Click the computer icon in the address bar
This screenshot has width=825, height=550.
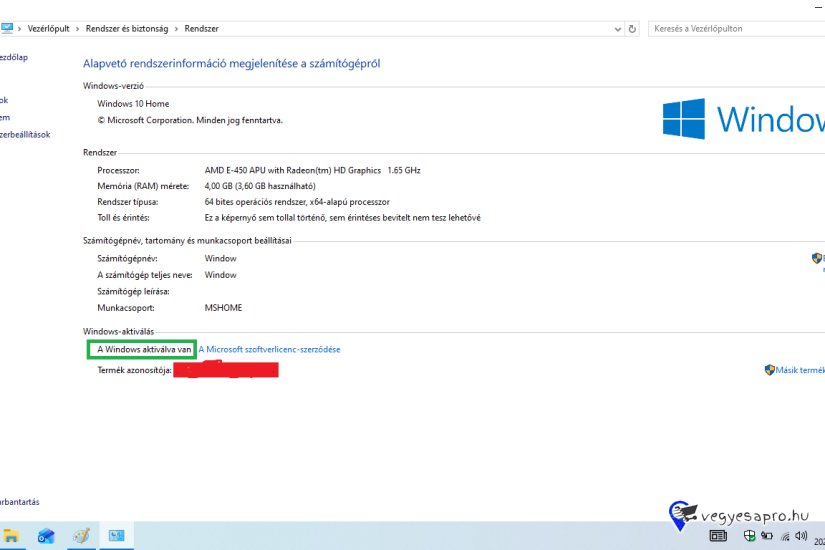tap(7, 29)
